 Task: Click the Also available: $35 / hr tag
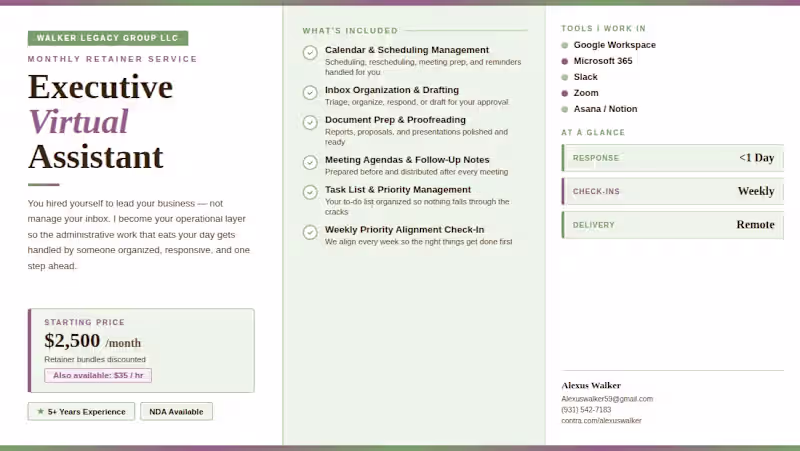coord(98,375)
